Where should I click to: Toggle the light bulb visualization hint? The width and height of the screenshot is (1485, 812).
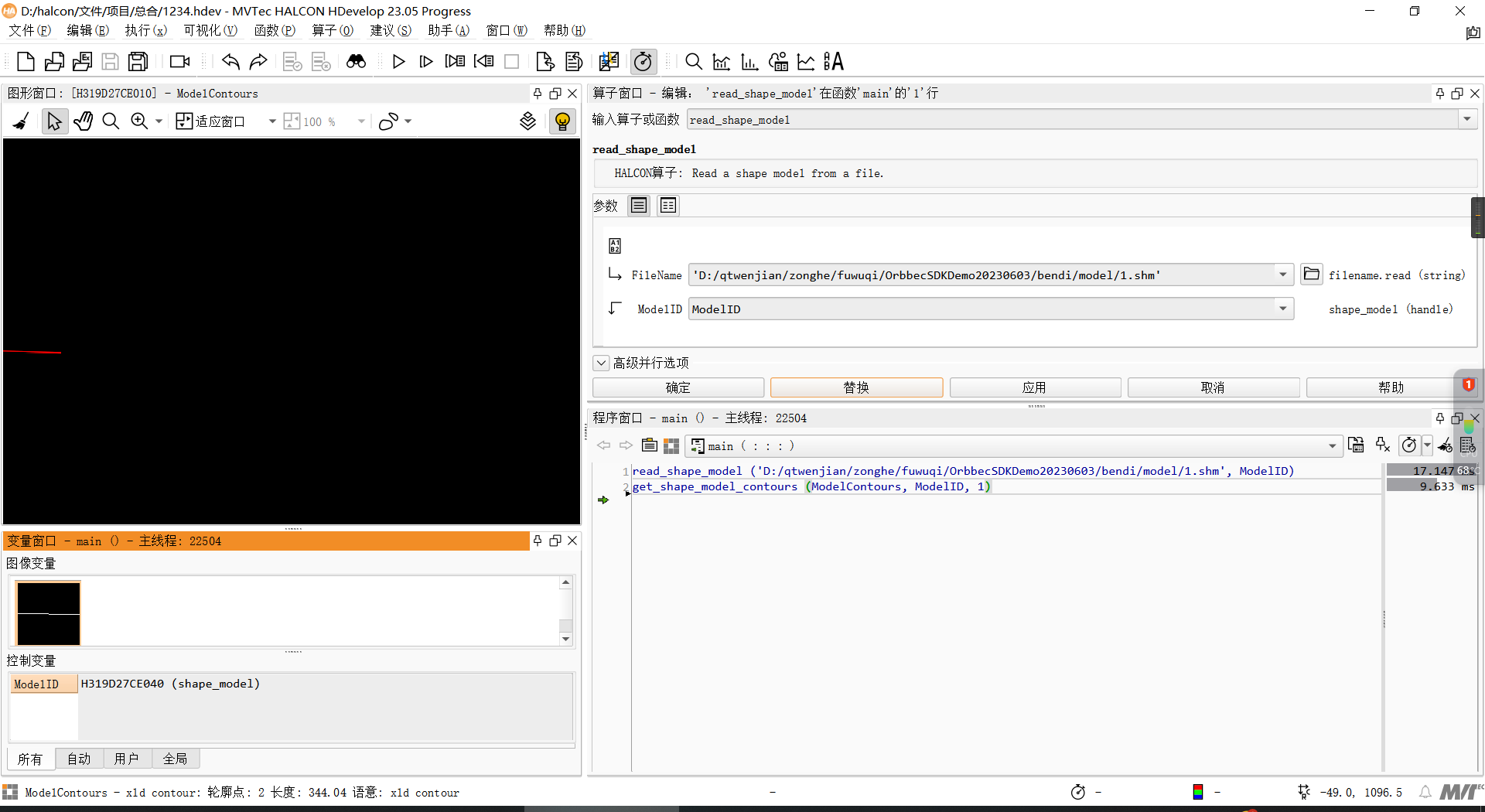point(562,121)
